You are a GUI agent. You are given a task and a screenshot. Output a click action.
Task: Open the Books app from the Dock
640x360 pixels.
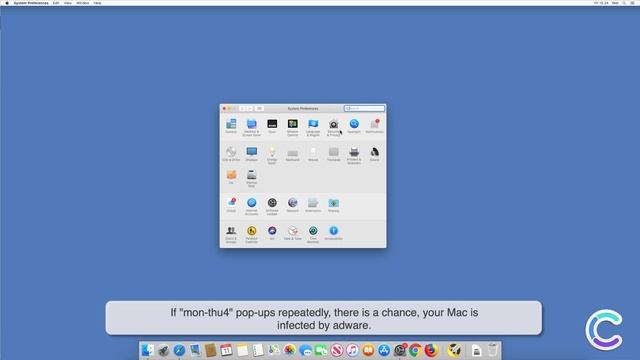click(x=368, y=350)
